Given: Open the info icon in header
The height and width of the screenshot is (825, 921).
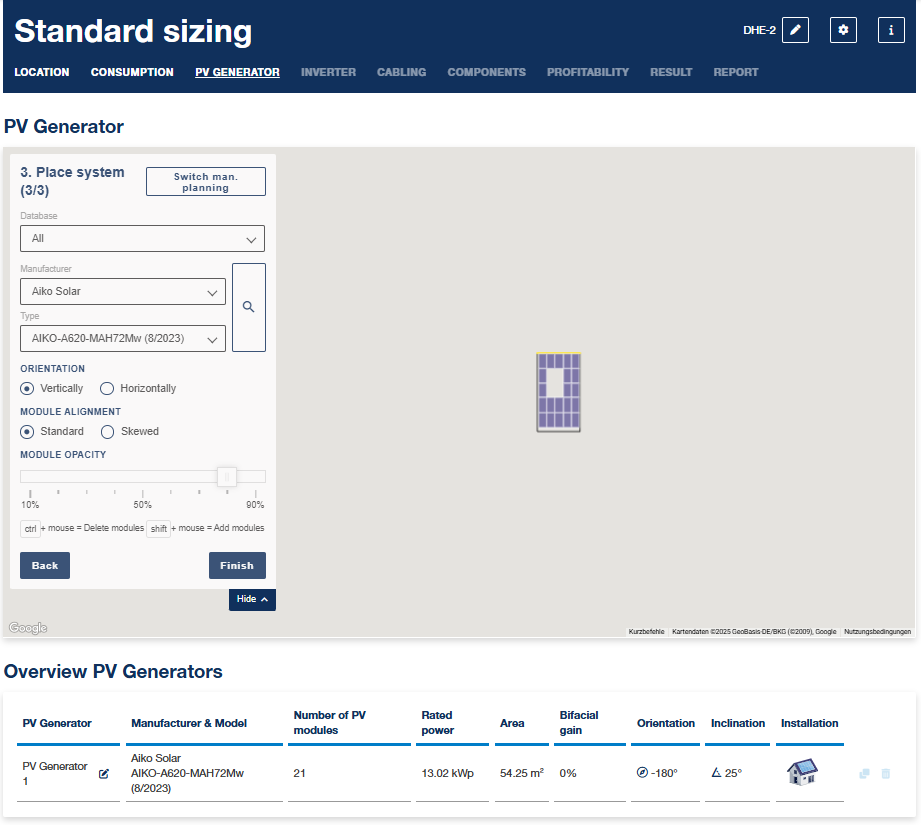Looking at the screenshot, I should click(x=891, y=30).
